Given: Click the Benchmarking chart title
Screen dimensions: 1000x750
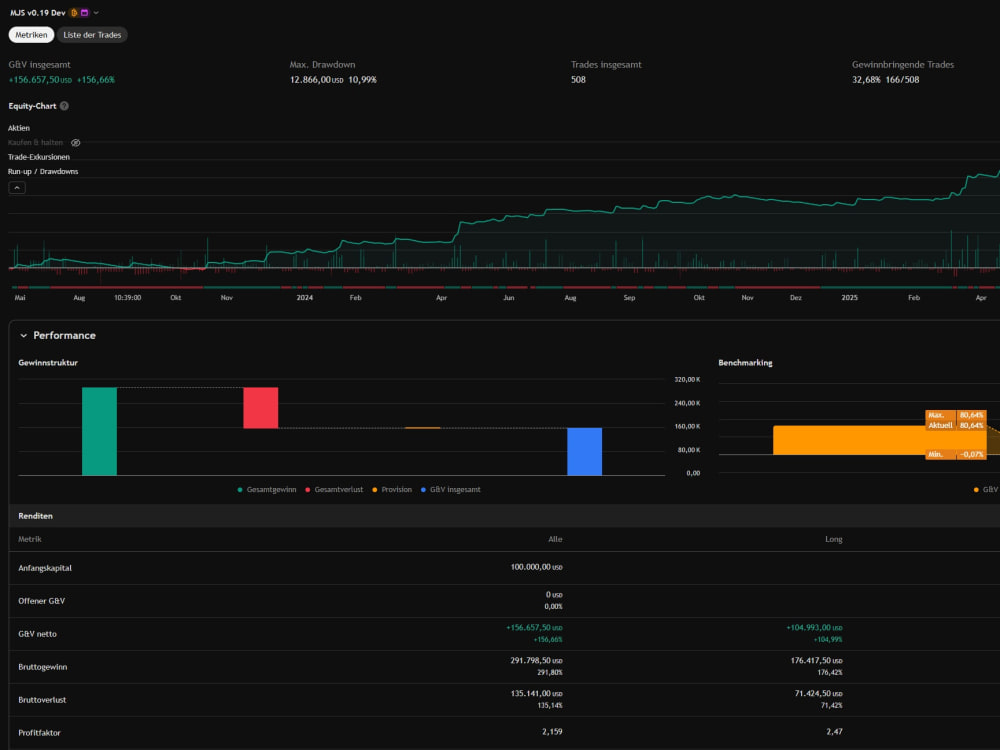Looking at the screenshot, I should [x=746, y=363].
